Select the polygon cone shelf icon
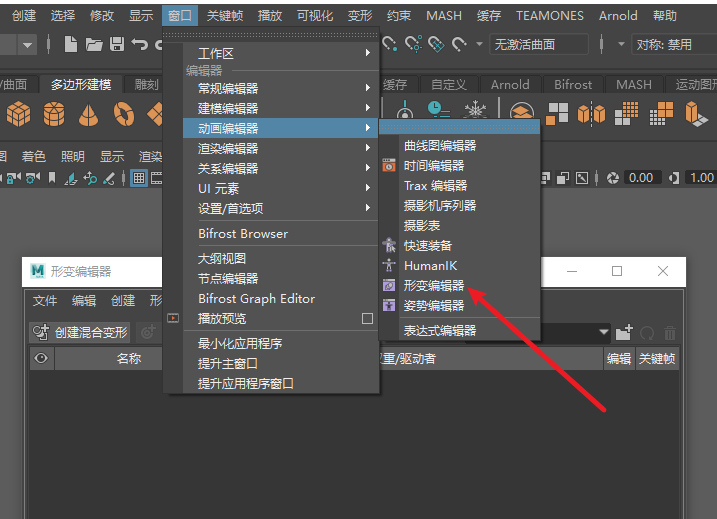The width and height of the screenshot is (717, 519). click(x=89, y=114)
